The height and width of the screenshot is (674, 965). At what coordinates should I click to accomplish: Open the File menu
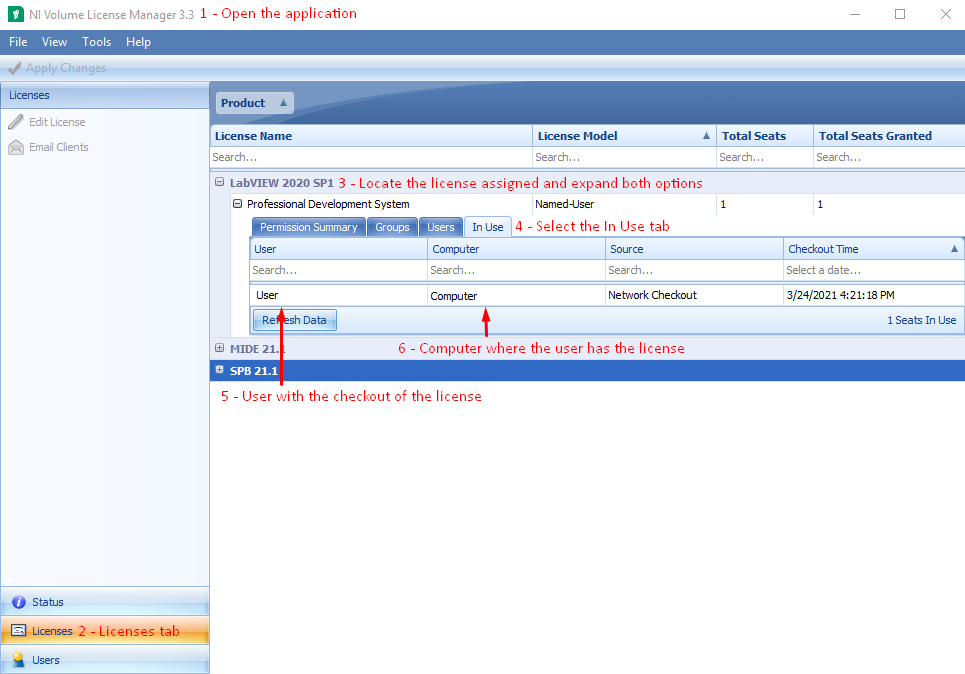[x=18, y=42]
